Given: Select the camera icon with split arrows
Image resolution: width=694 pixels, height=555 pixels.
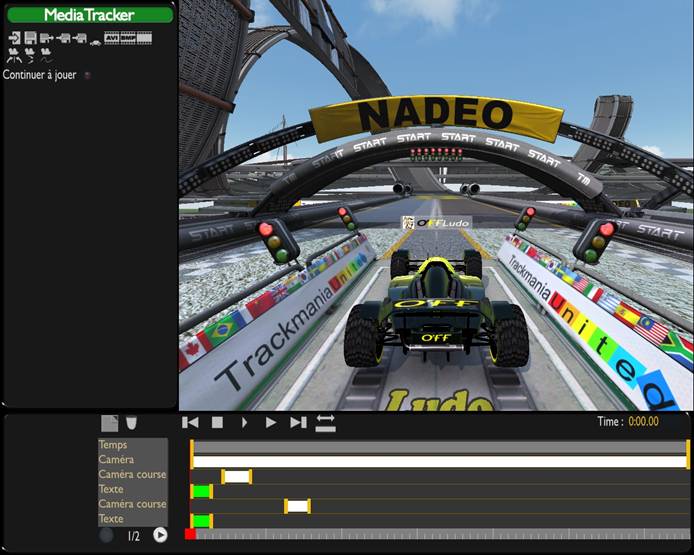Looking at the screenshot, I should pos(14,56).
